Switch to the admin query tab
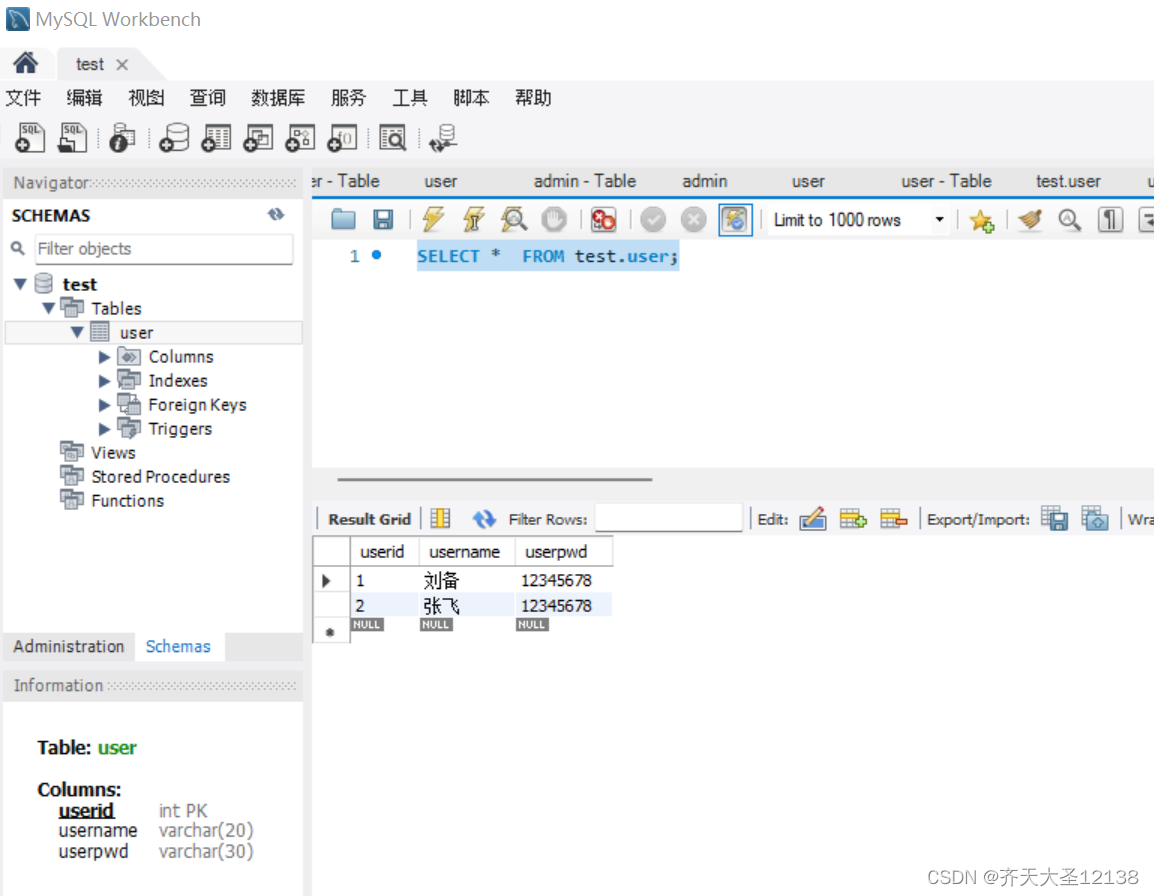This screenshot has width=1154, height=896. coord(704,181)
